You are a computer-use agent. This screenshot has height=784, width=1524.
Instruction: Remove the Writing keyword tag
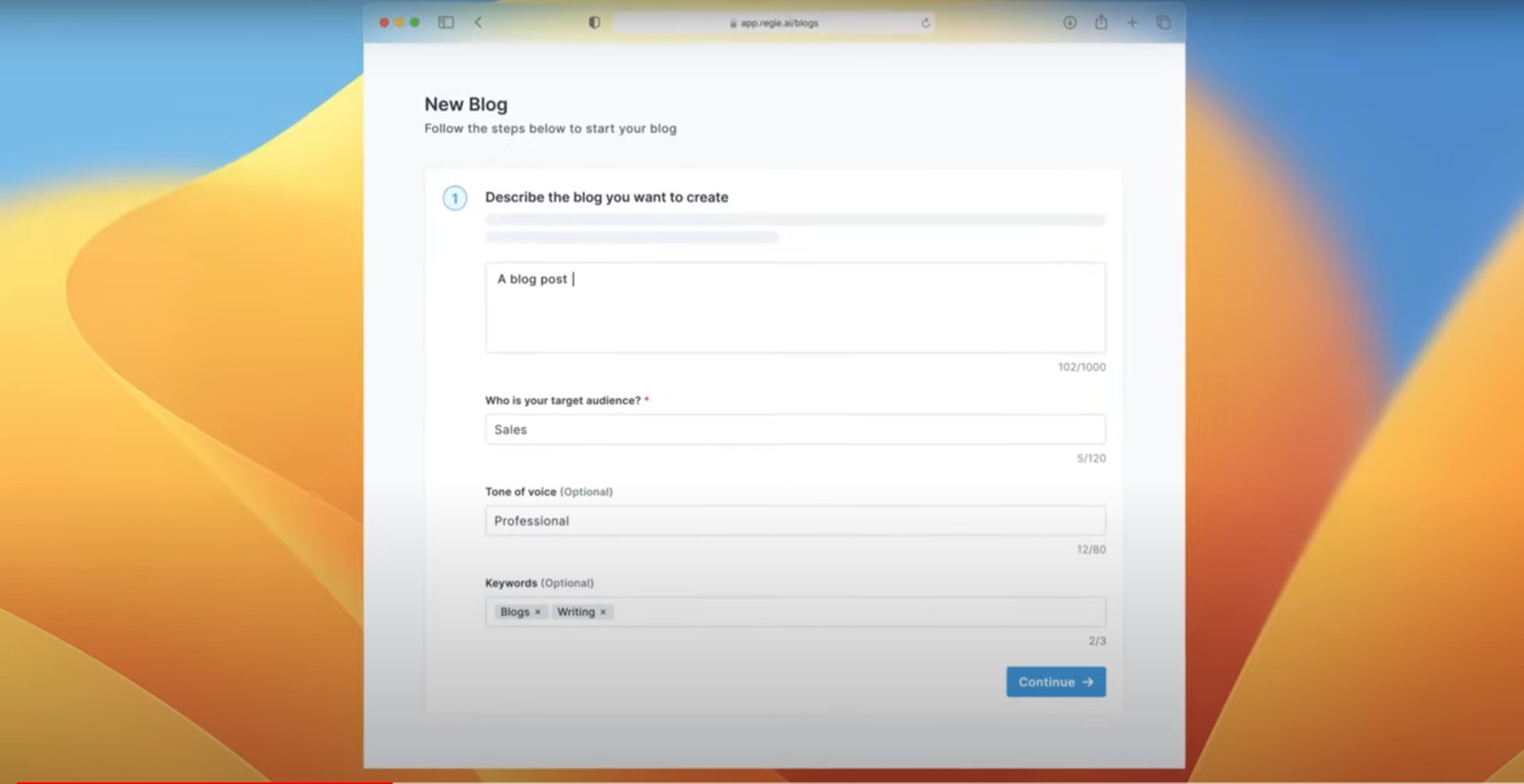603,612
